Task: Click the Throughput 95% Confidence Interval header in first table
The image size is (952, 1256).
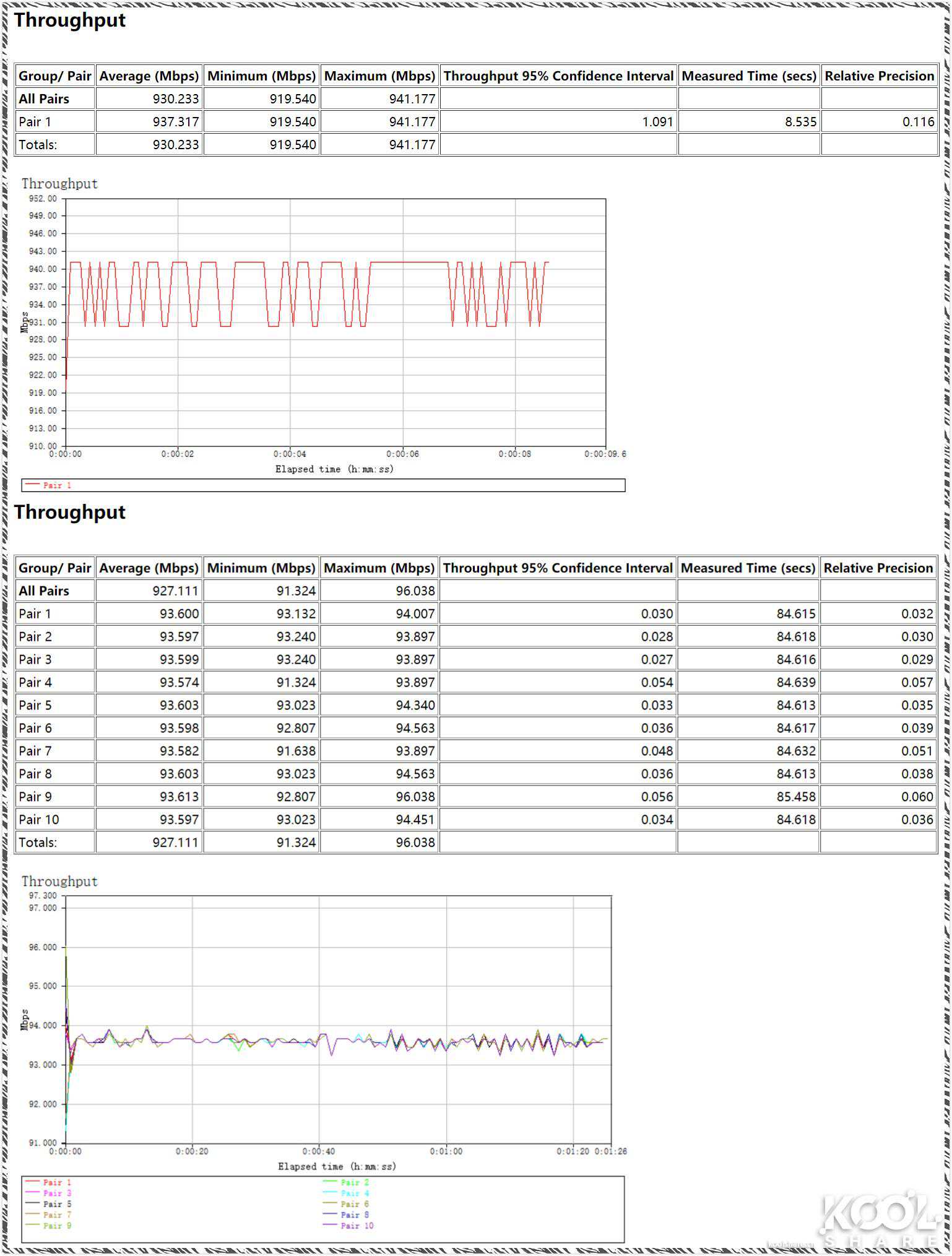Action: click(558, 76)
